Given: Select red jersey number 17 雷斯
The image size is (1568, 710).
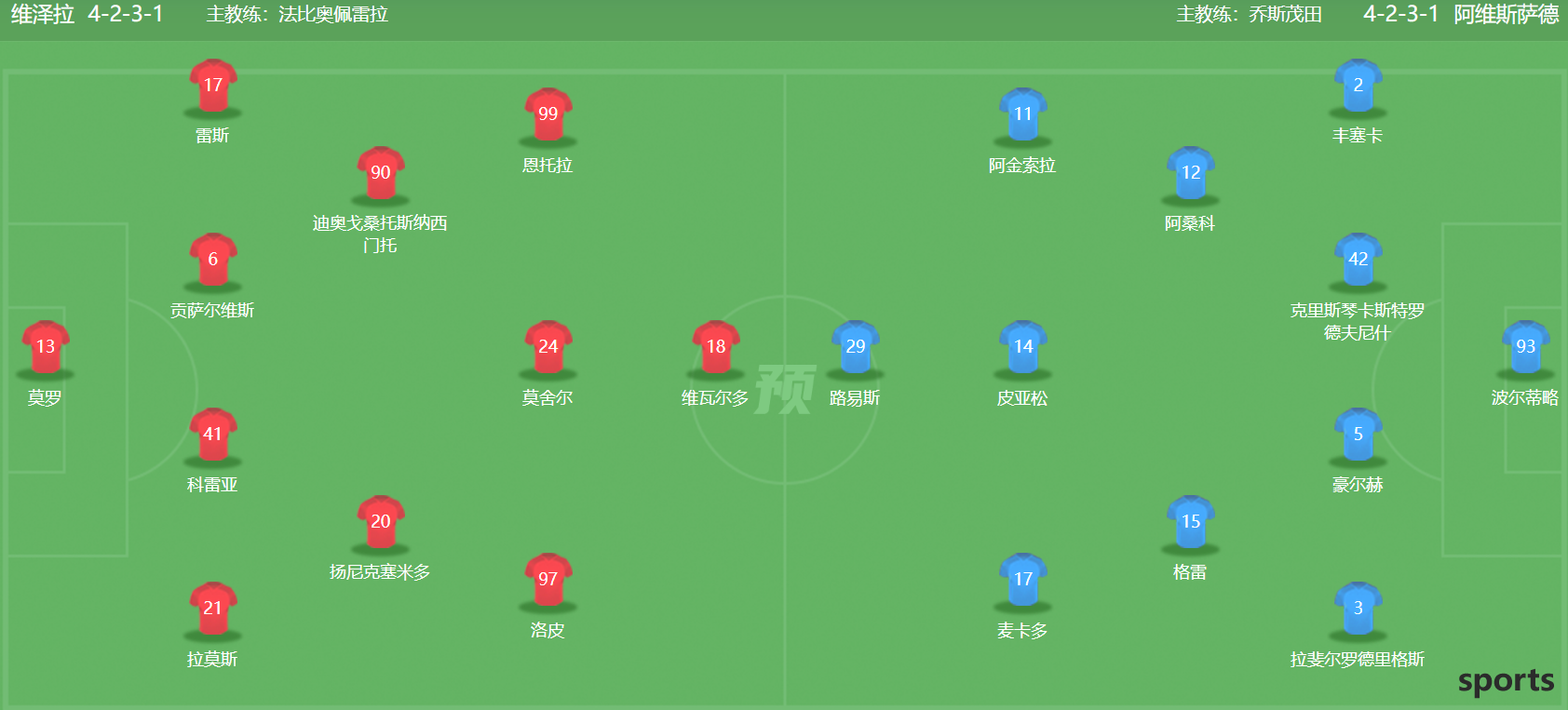Looking at the screenshot, I should click(213, 86).
